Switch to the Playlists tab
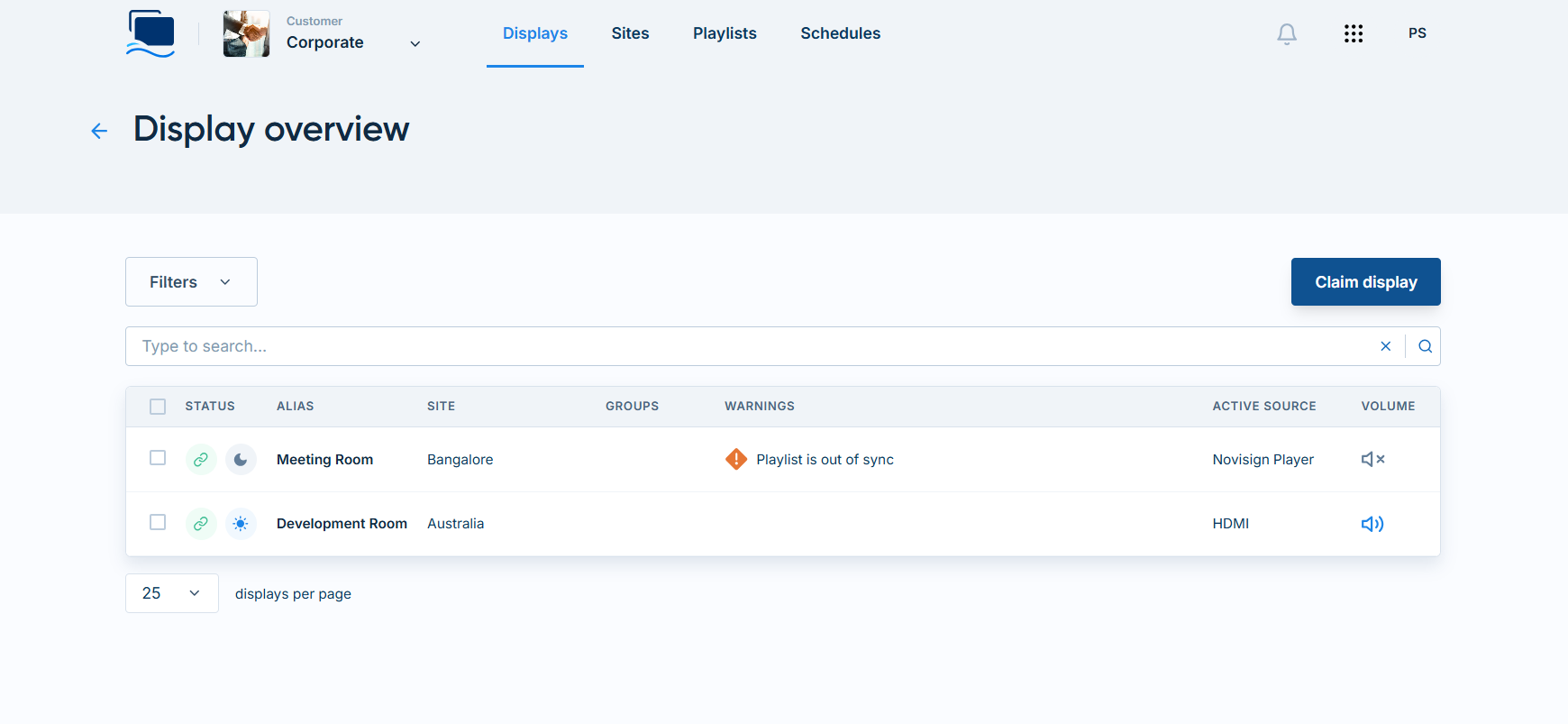This screenshot has height=724, width=1568. 725,33
